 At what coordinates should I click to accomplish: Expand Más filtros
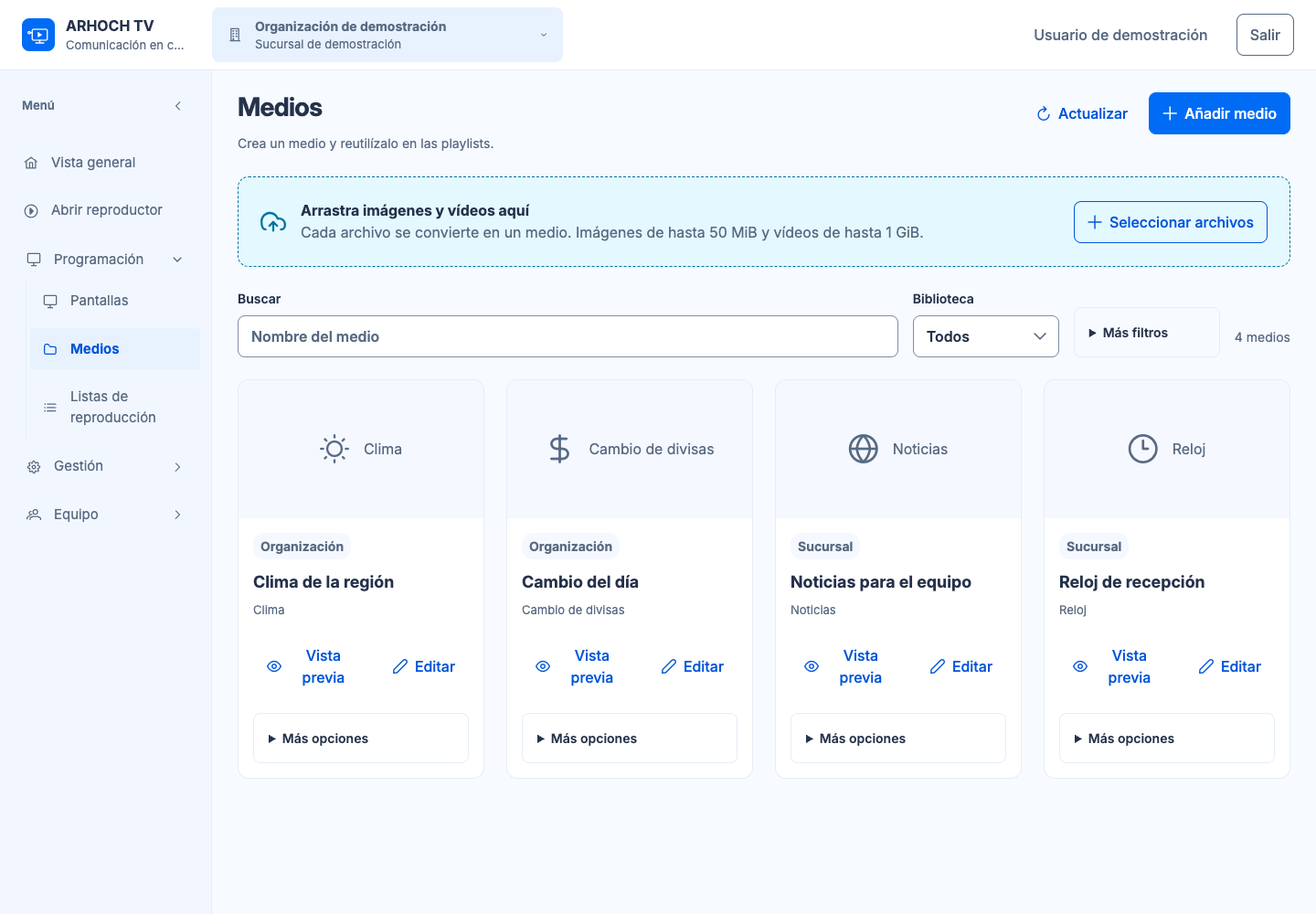coord(1146,333)
